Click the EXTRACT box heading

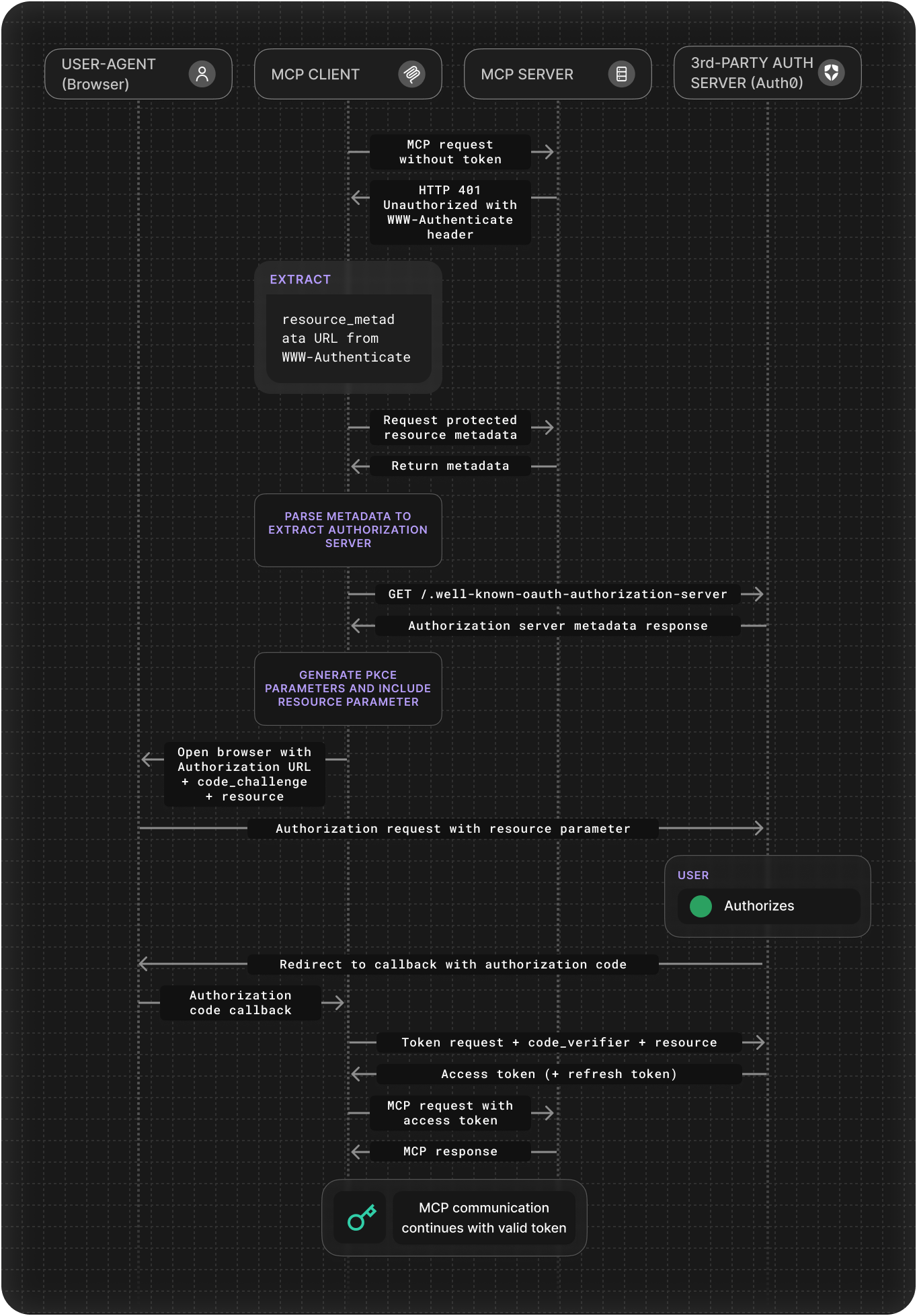[300, 280]
